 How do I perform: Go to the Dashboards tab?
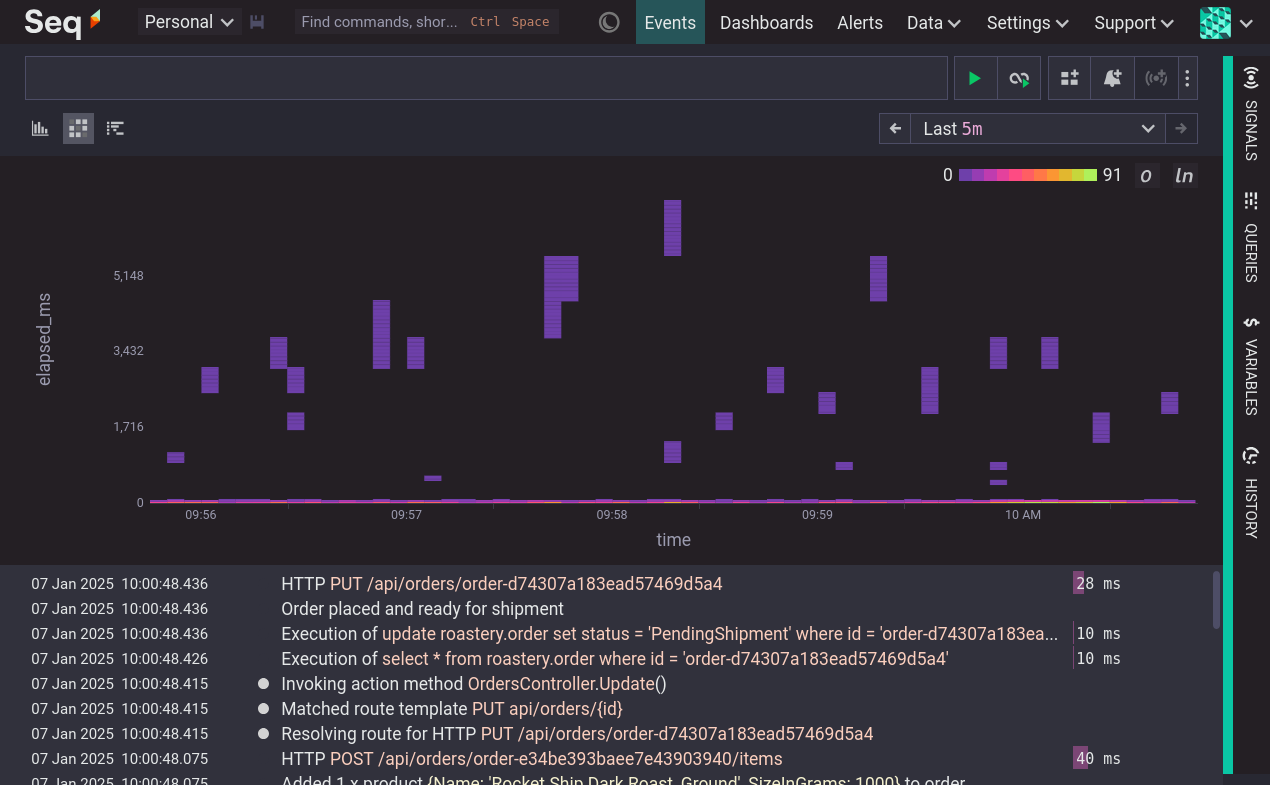(766, 22)
